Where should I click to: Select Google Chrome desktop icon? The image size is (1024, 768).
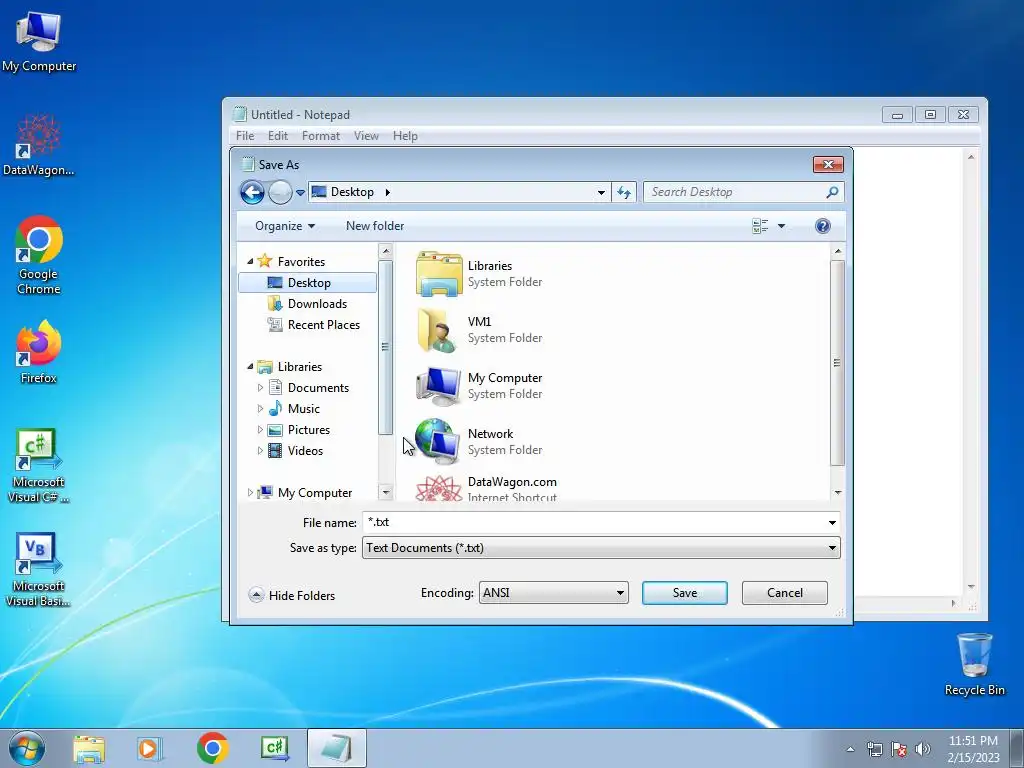(x=39, y=255)
